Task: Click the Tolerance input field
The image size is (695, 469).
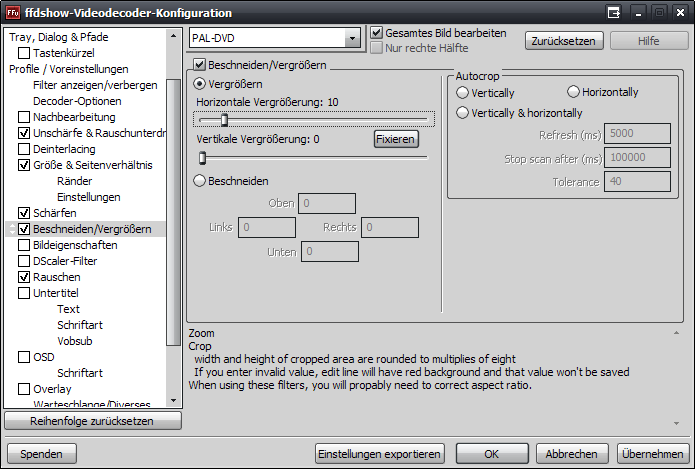Action: pos(637,181)
